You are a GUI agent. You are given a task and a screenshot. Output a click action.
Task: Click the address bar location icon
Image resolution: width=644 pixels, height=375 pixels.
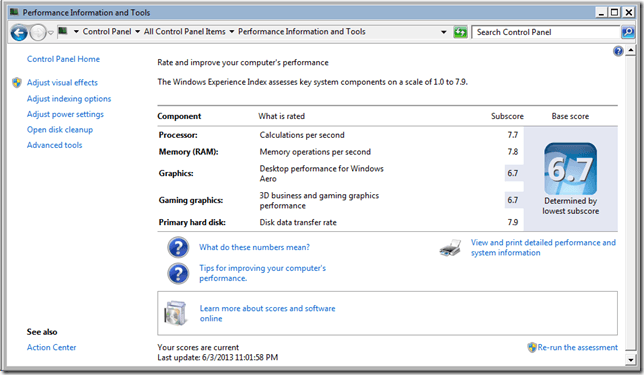(63, 31)
